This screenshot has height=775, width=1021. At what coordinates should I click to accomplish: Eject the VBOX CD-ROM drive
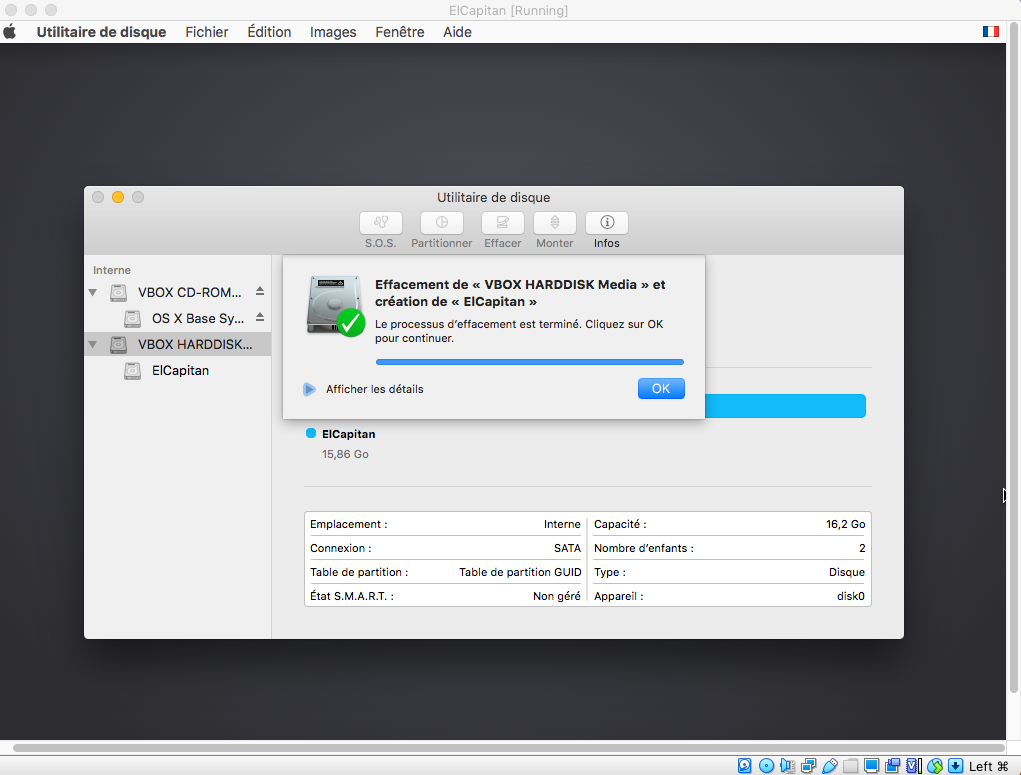click(x=260, y=291)
